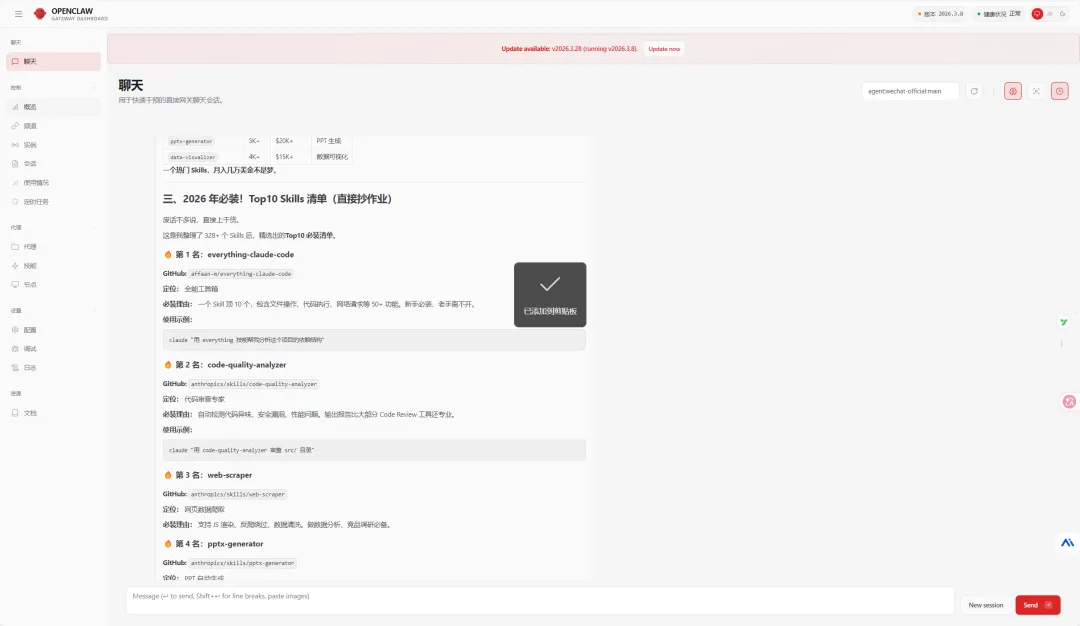
Task: Toggle the clock icon button
Action: click(1059, 91)
